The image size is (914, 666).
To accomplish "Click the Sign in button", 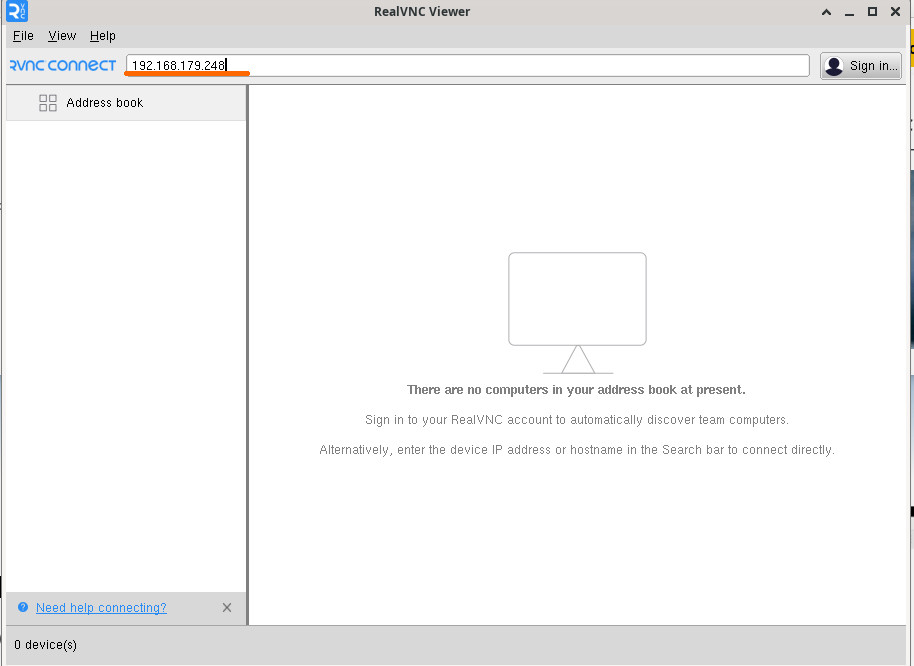I will [860, 66].
